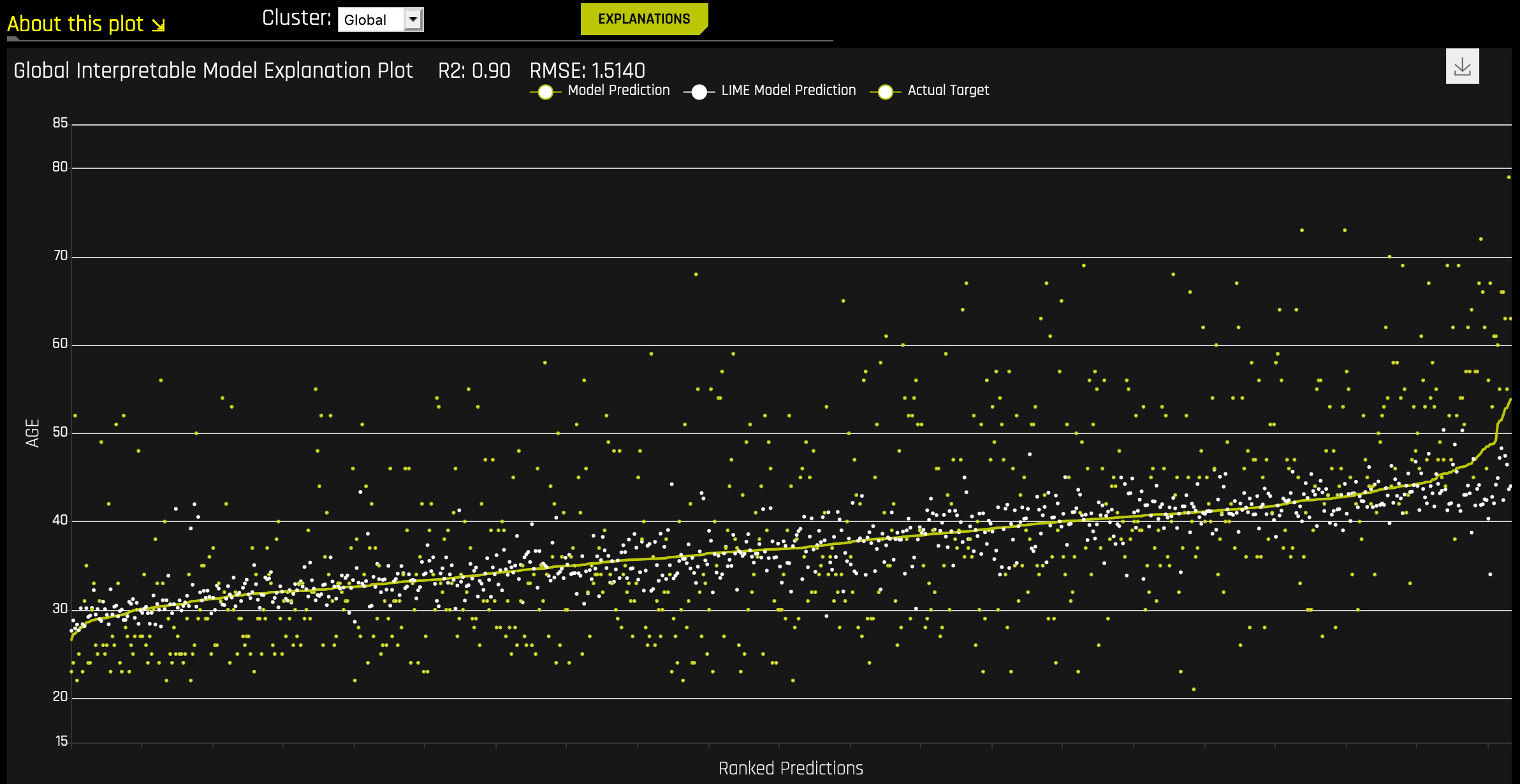This screenshot has width=1520, height=784.
Task: Click the 50 tick on y-axis
Action: (x=60, y=432)
